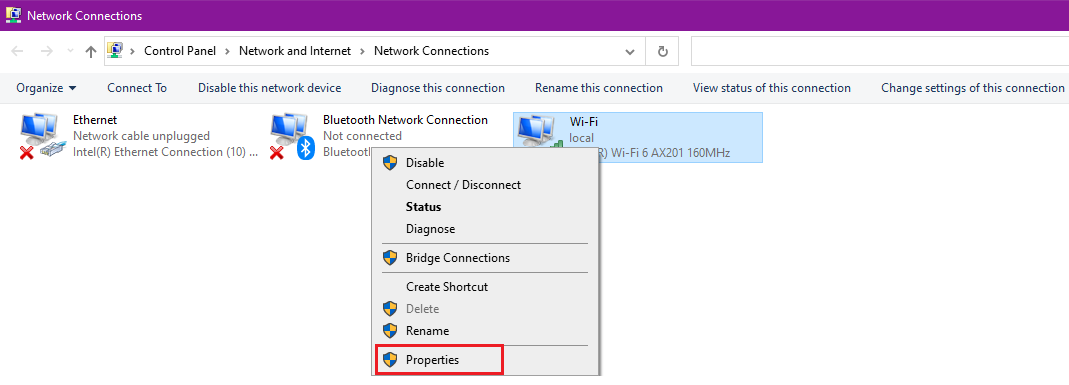Click shield icon beside Delete

click(390, 309)
